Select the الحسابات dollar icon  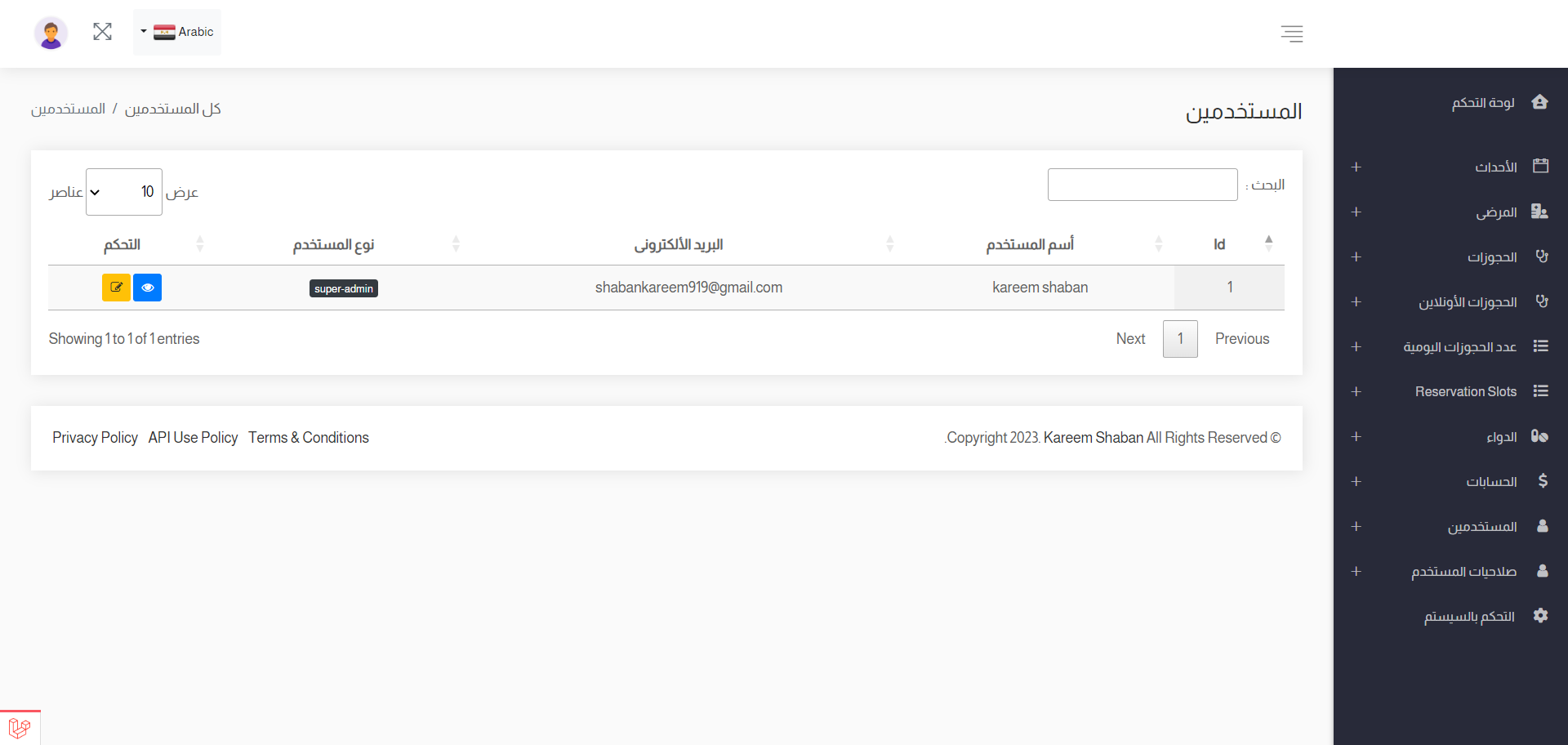[1543, 481]
